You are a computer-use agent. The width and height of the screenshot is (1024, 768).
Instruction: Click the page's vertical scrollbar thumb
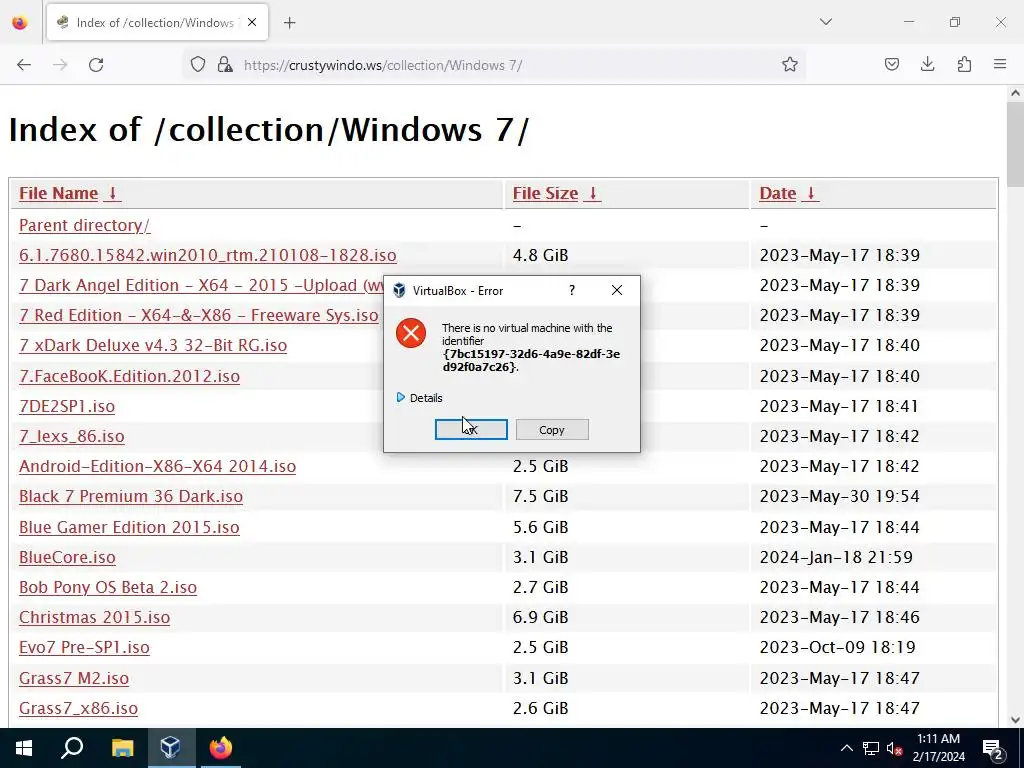[x=1015, y=144]
